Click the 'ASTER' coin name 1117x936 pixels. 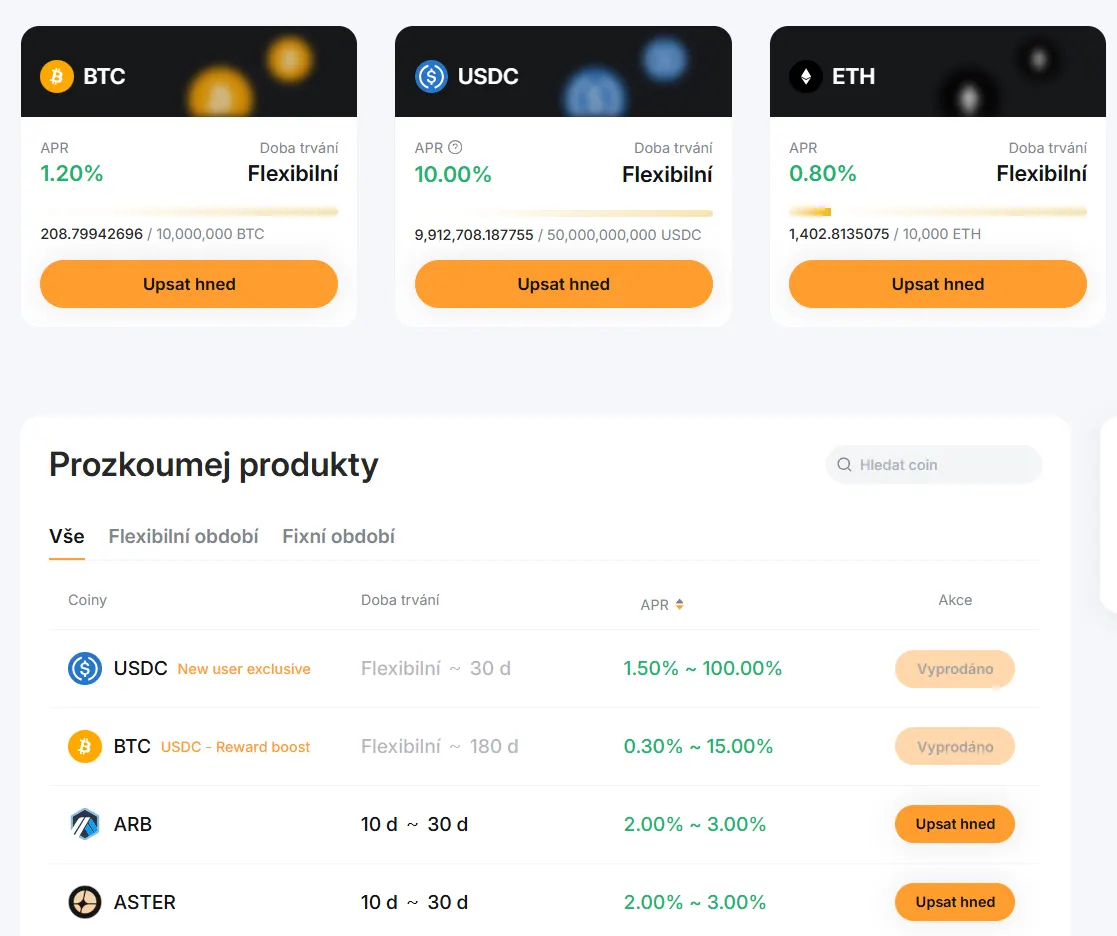click(x=145, y=902)
